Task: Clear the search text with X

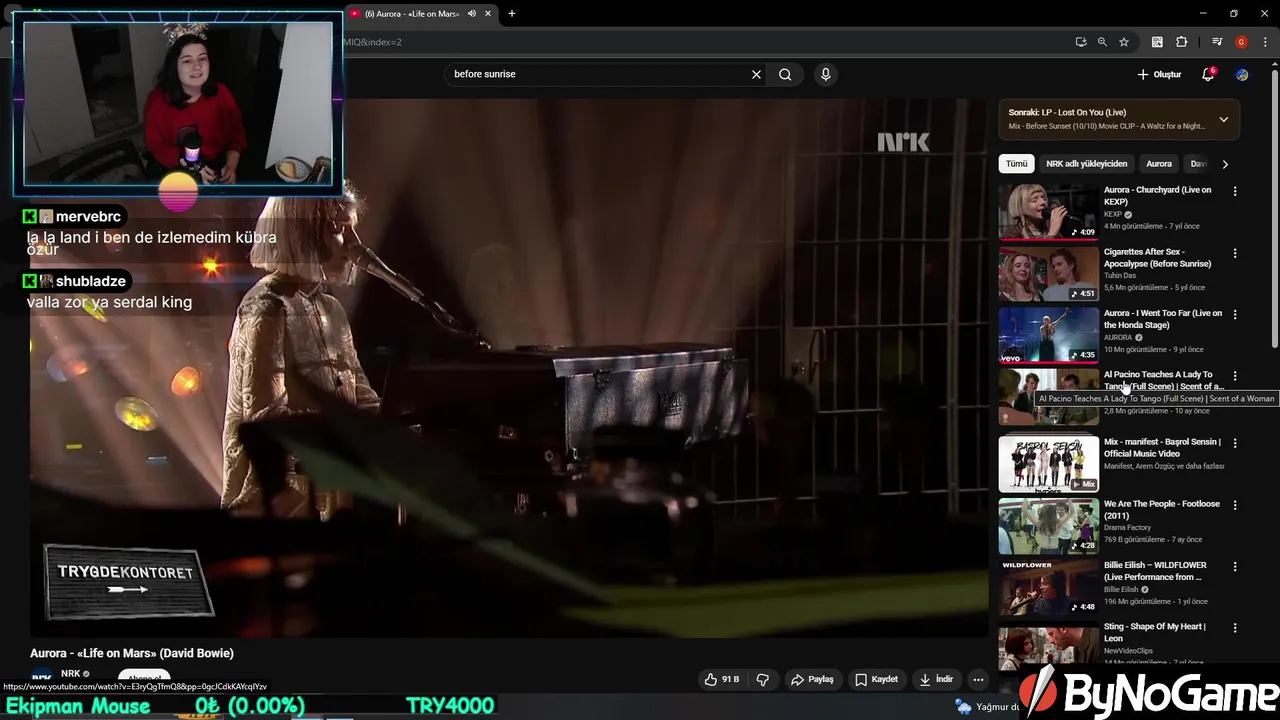Action: point(756,74)
